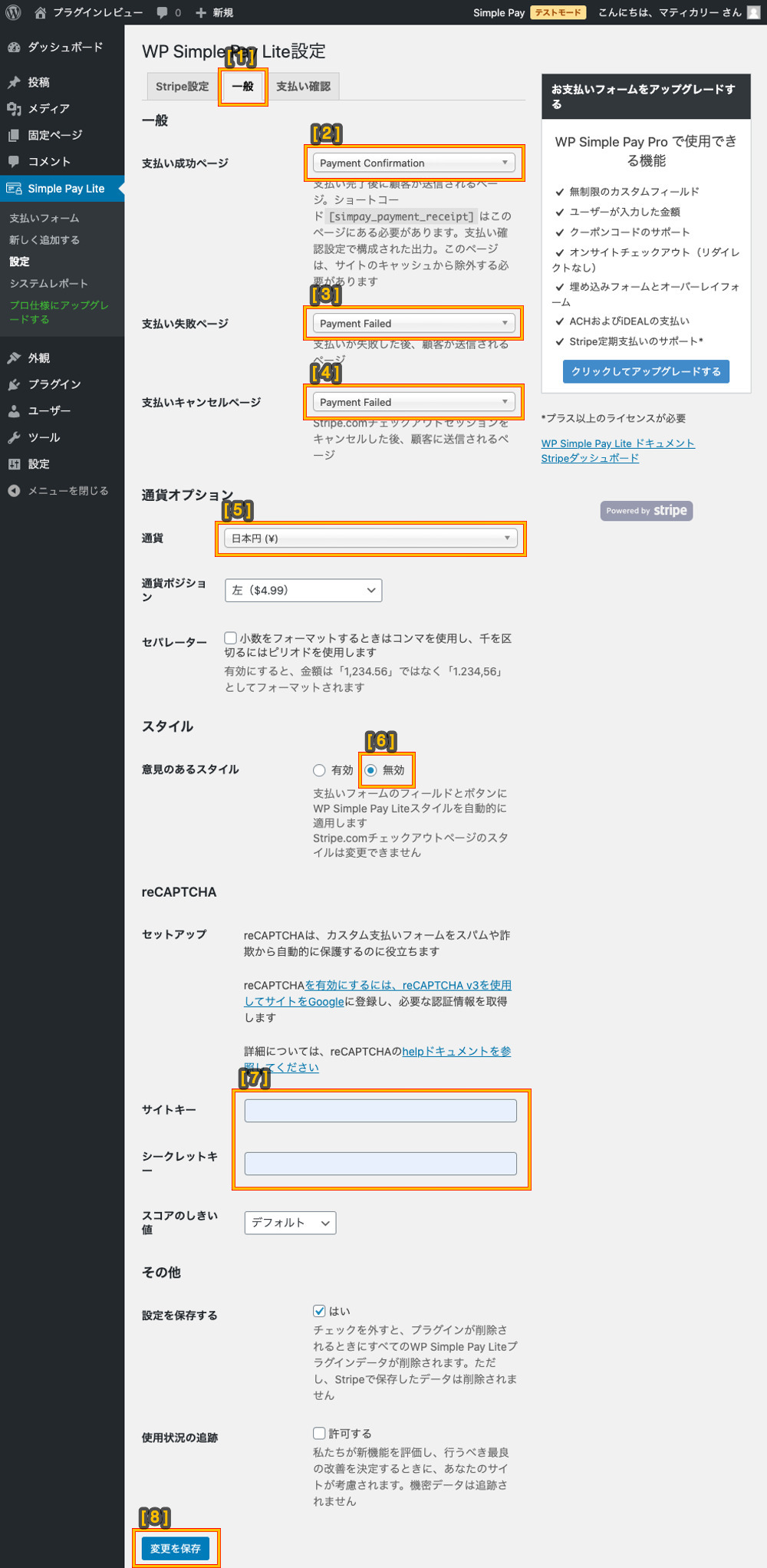Switch to 一般 tab

pyautogui.click(x=243, y=86)
